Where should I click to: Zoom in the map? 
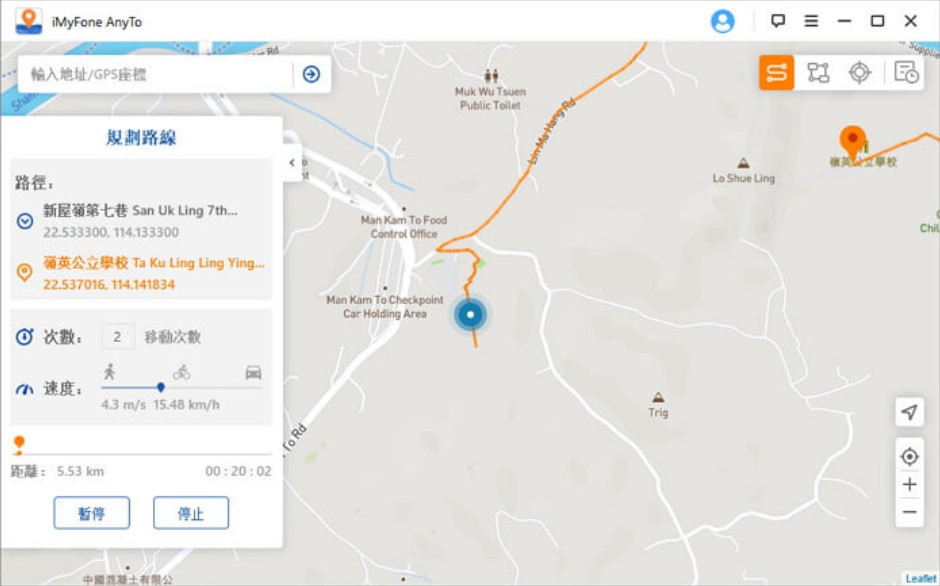pyautogui.click(x=909, y=484)
